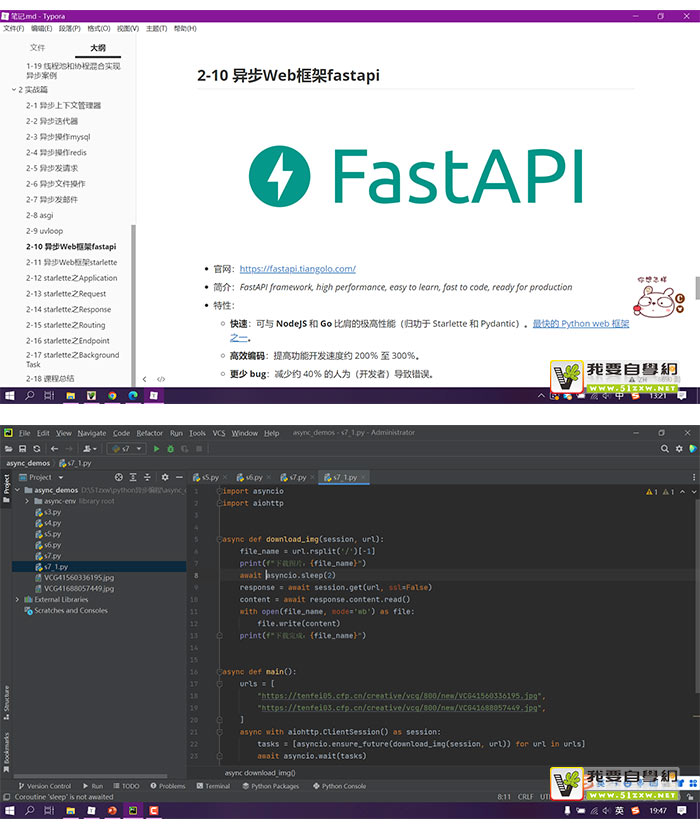The height and width of the screenshot is (829, 700).
Task: Open the 最快的 Python web 框架 link
Action: tap(581, 324)
